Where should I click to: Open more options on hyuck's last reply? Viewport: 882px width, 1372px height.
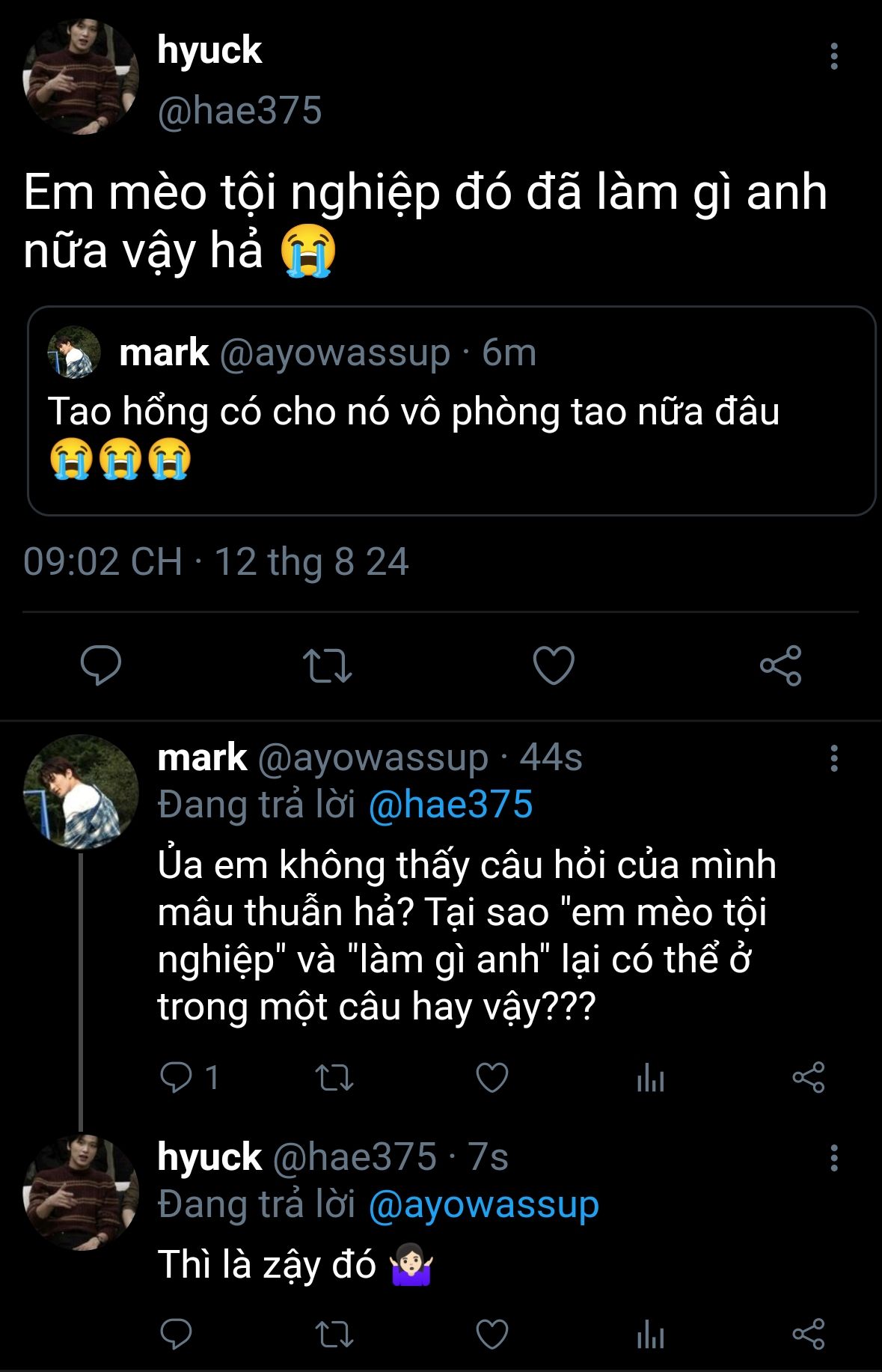pos(833,1158)
